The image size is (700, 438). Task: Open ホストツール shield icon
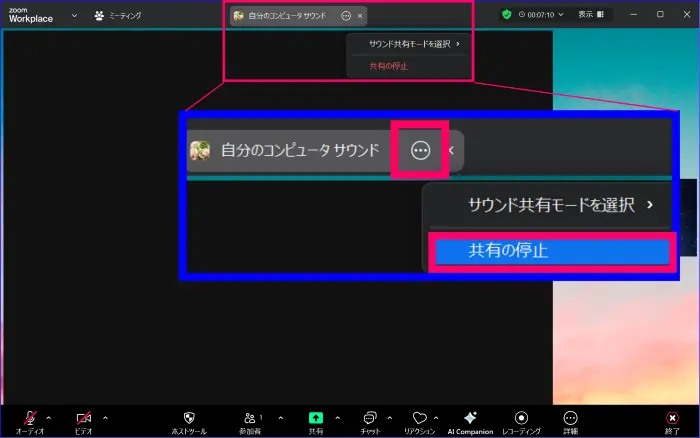(x=189, y=418)
